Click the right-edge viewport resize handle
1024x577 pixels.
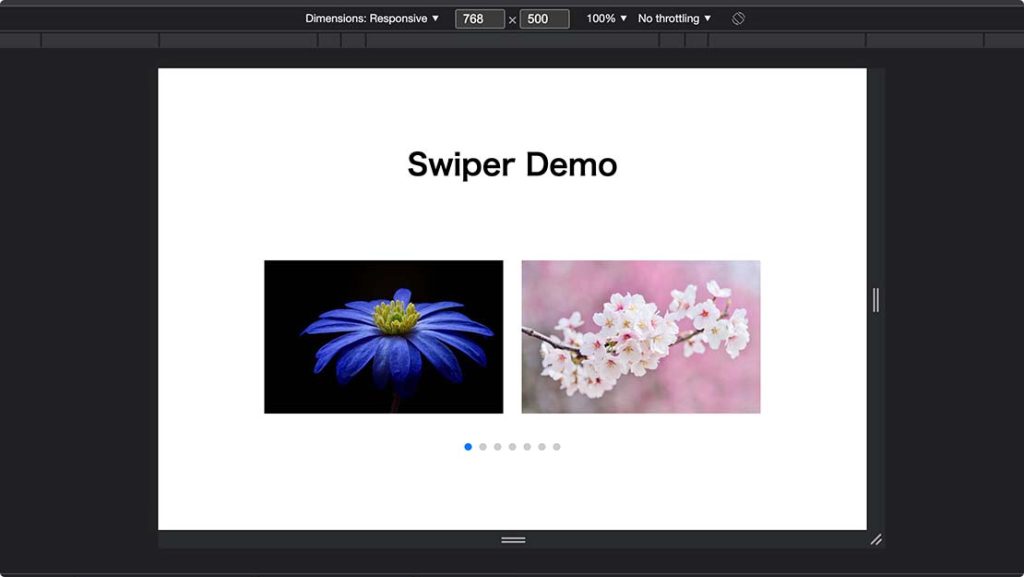[x=875, y=301]
